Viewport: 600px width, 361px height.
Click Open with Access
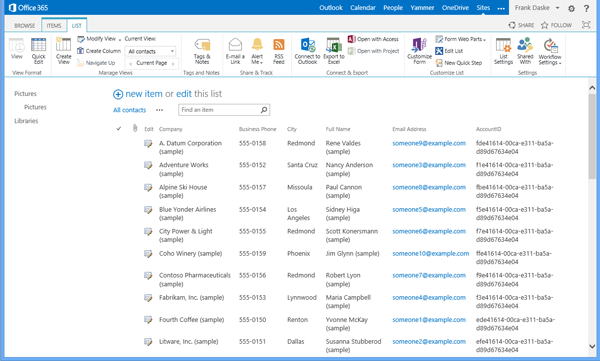[x=373, y=39]
